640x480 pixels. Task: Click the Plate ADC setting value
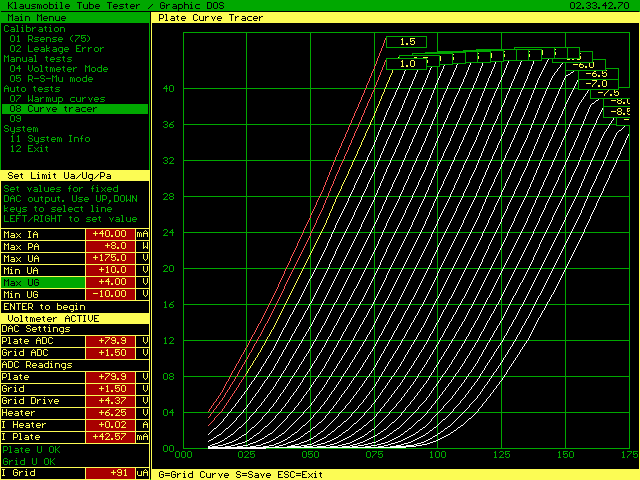(x=113, y=340)
